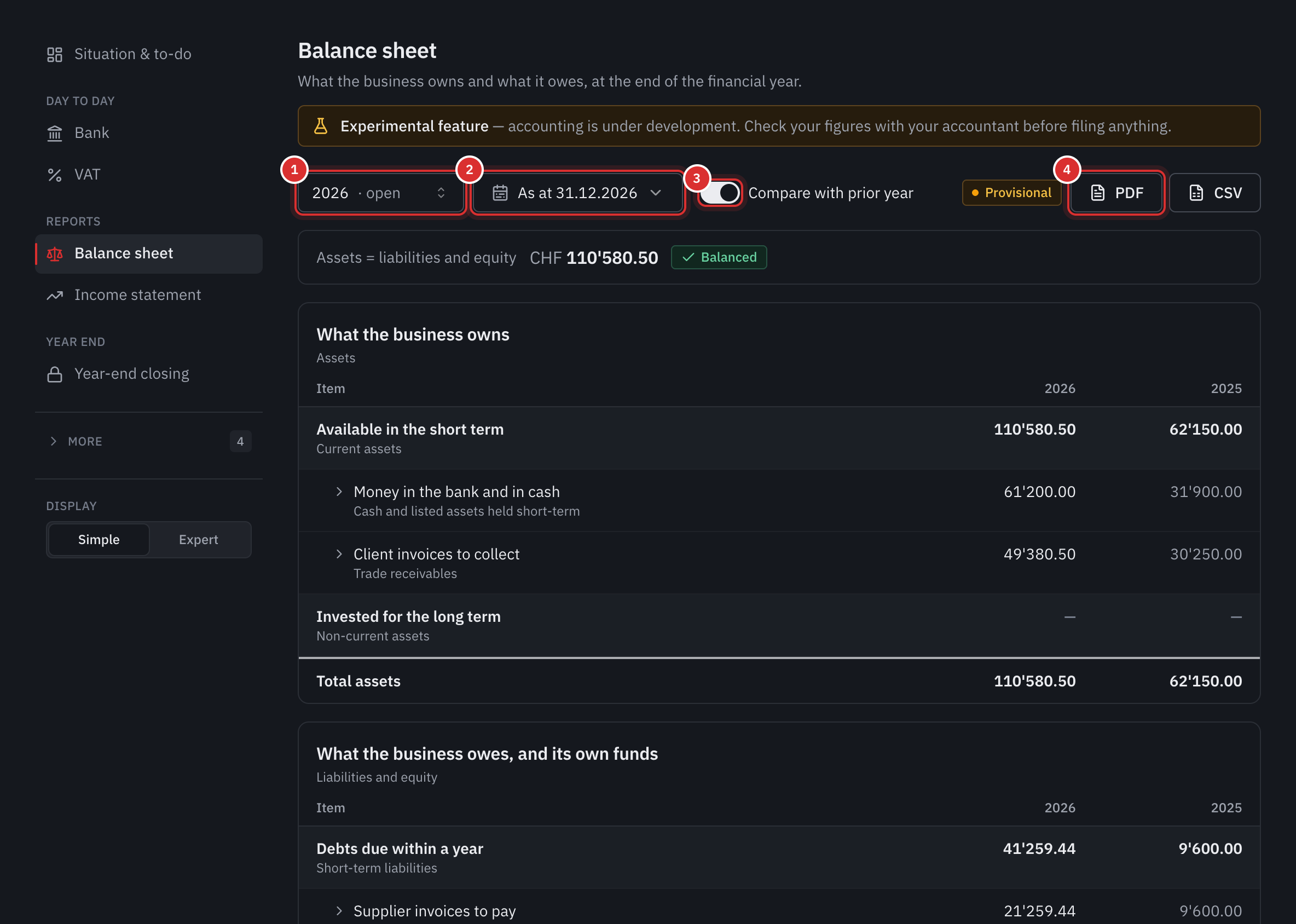Open the Situation & to-do dashboard icon
Image resolution: width=1296 pixels, height=924 pixels.
[x=55, y=55]
